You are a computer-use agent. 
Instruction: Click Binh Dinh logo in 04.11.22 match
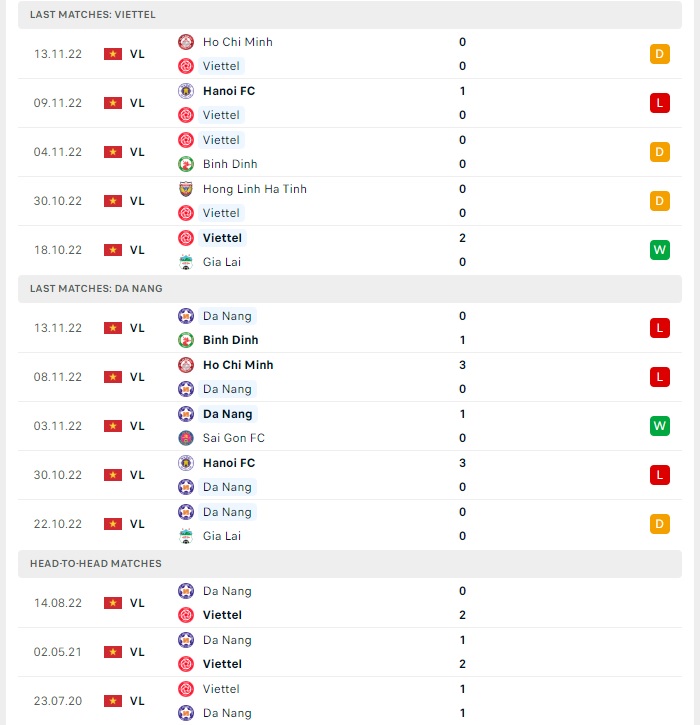tap(186, 164)
